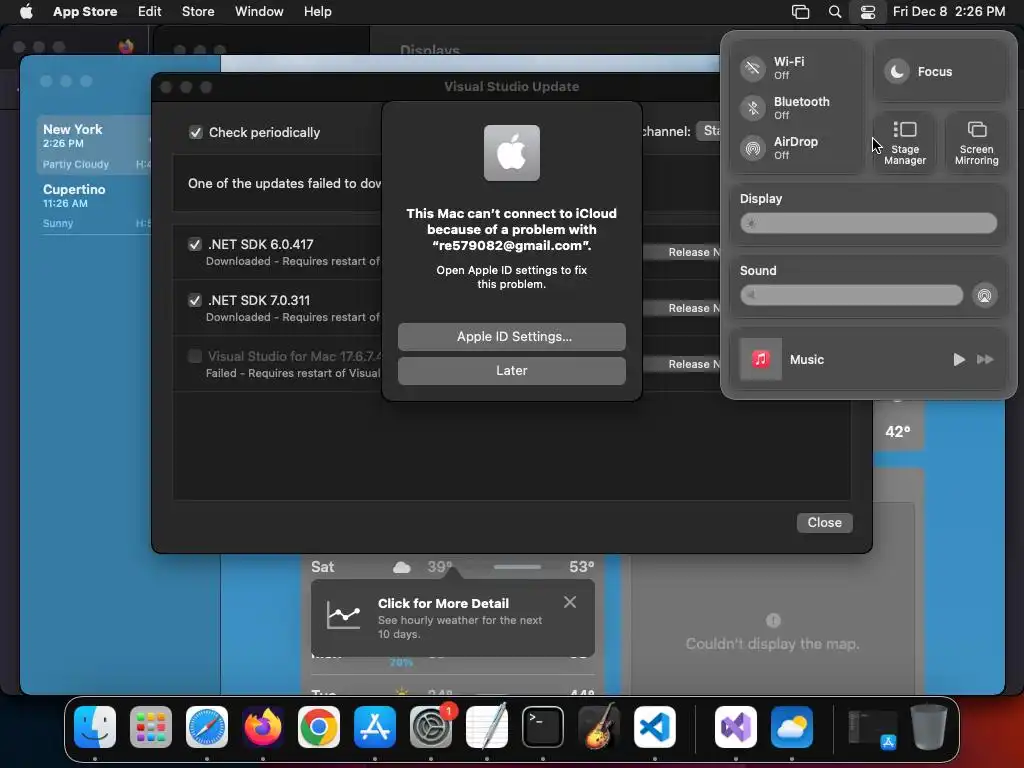1024x768 pixels.
Task: Select New York in Weather sidebar
Action: click(x=95, y=145)
